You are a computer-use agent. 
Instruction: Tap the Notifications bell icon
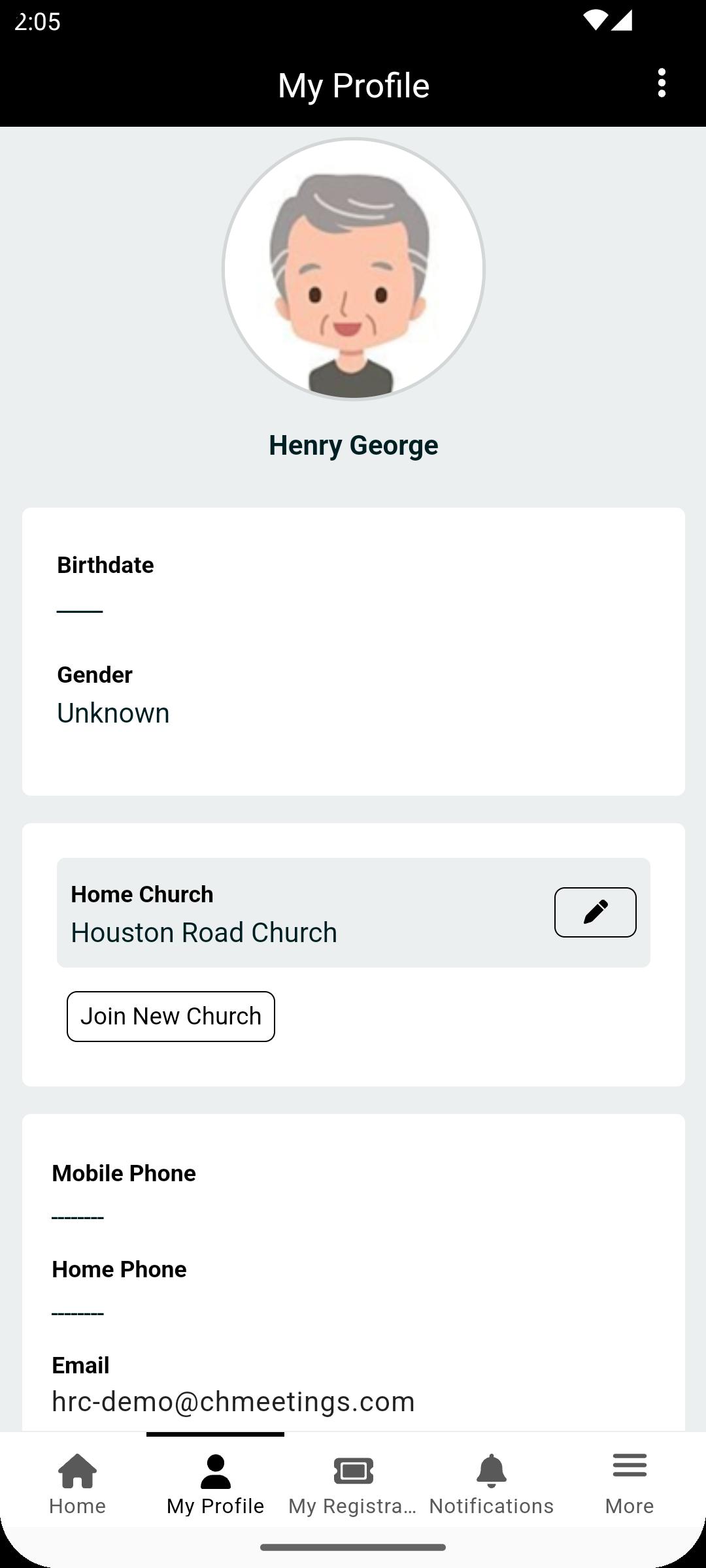[x=491, y=1471]
